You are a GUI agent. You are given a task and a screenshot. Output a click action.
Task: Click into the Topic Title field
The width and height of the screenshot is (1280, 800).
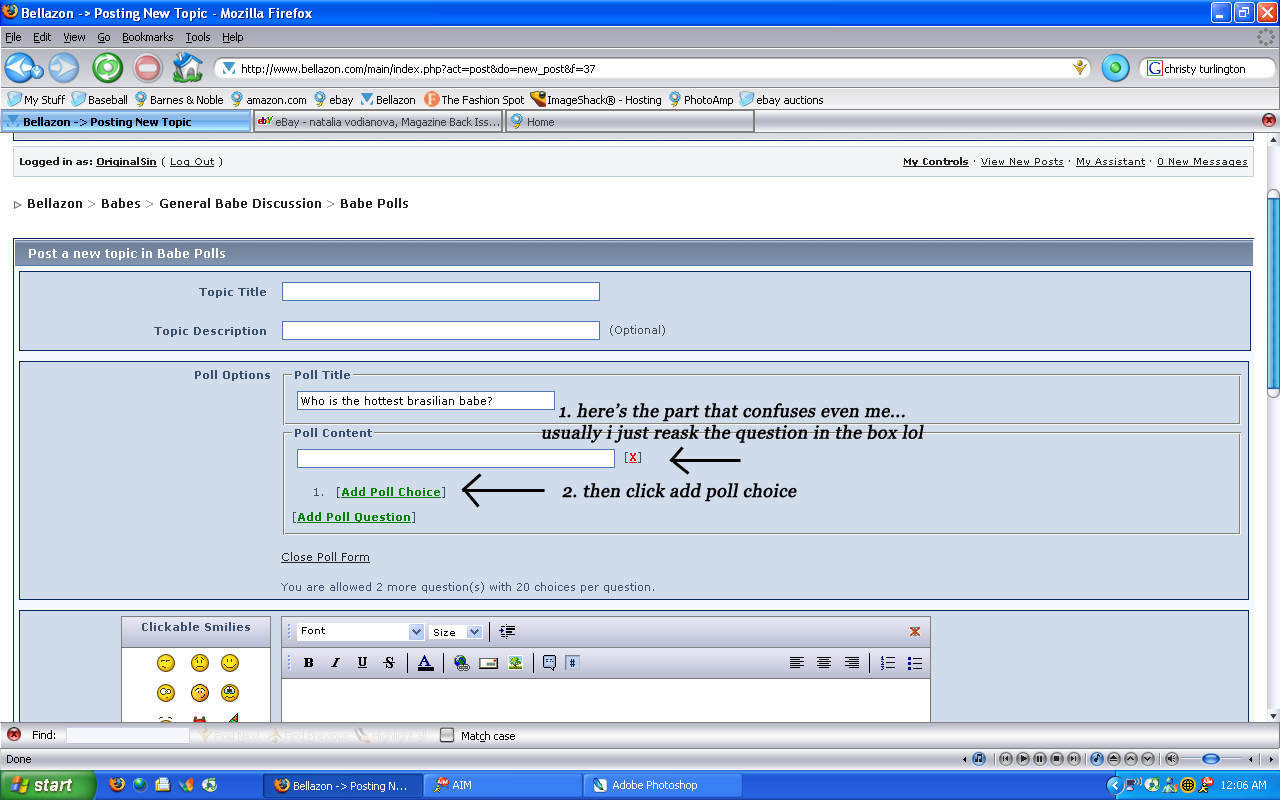coord(440,292)
